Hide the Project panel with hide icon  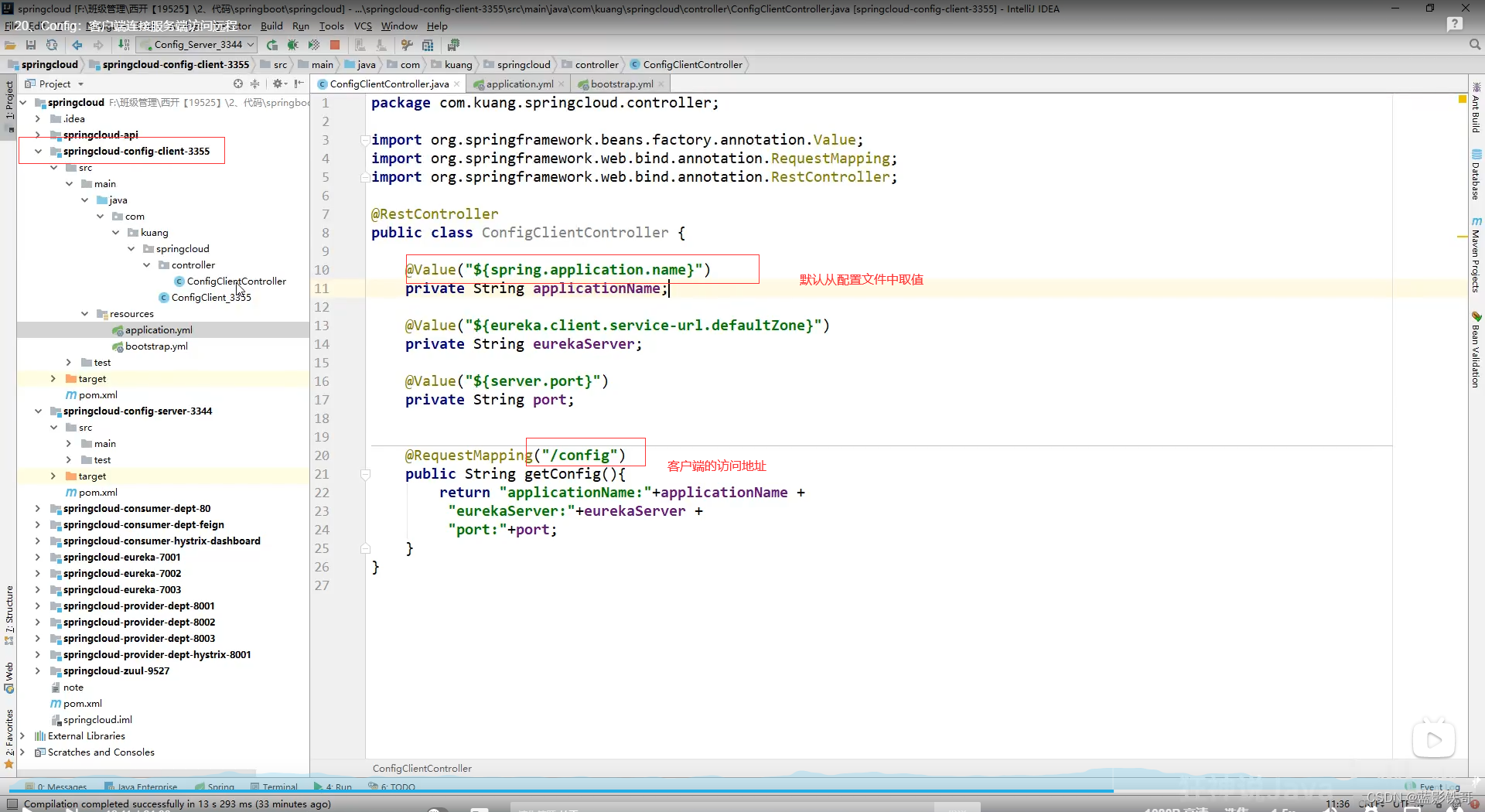coord(299,84)
